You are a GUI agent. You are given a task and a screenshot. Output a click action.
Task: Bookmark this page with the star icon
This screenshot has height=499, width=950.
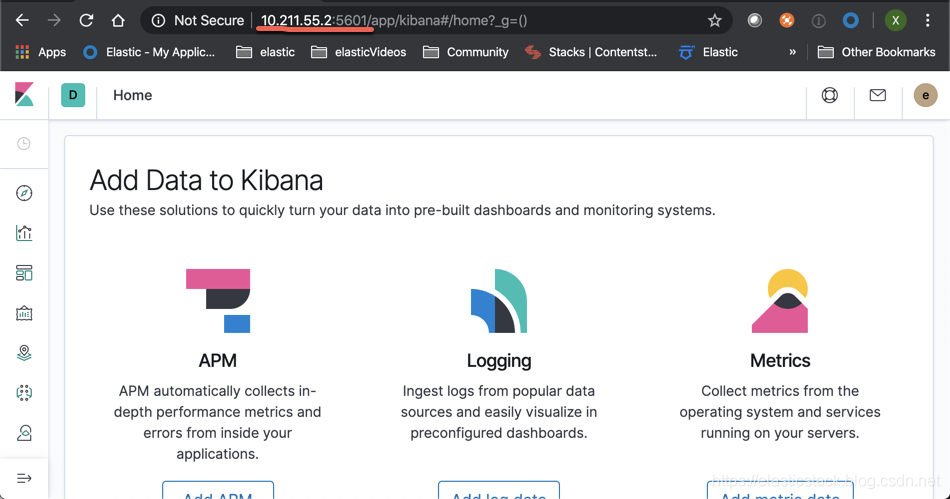715,21
